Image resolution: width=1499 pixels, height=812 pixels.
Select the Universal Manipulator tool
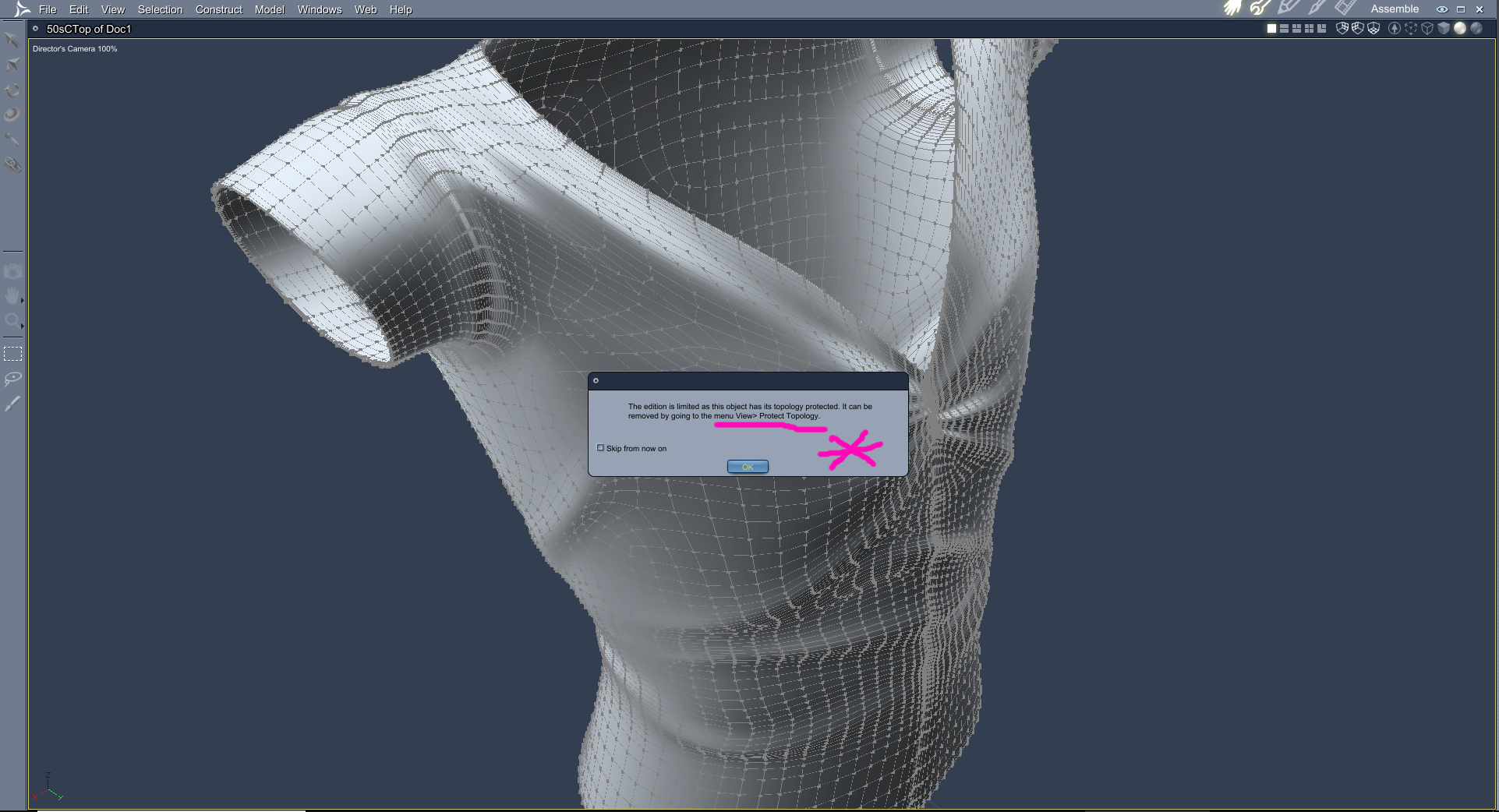pyautogui.click(x=12, y=65)
